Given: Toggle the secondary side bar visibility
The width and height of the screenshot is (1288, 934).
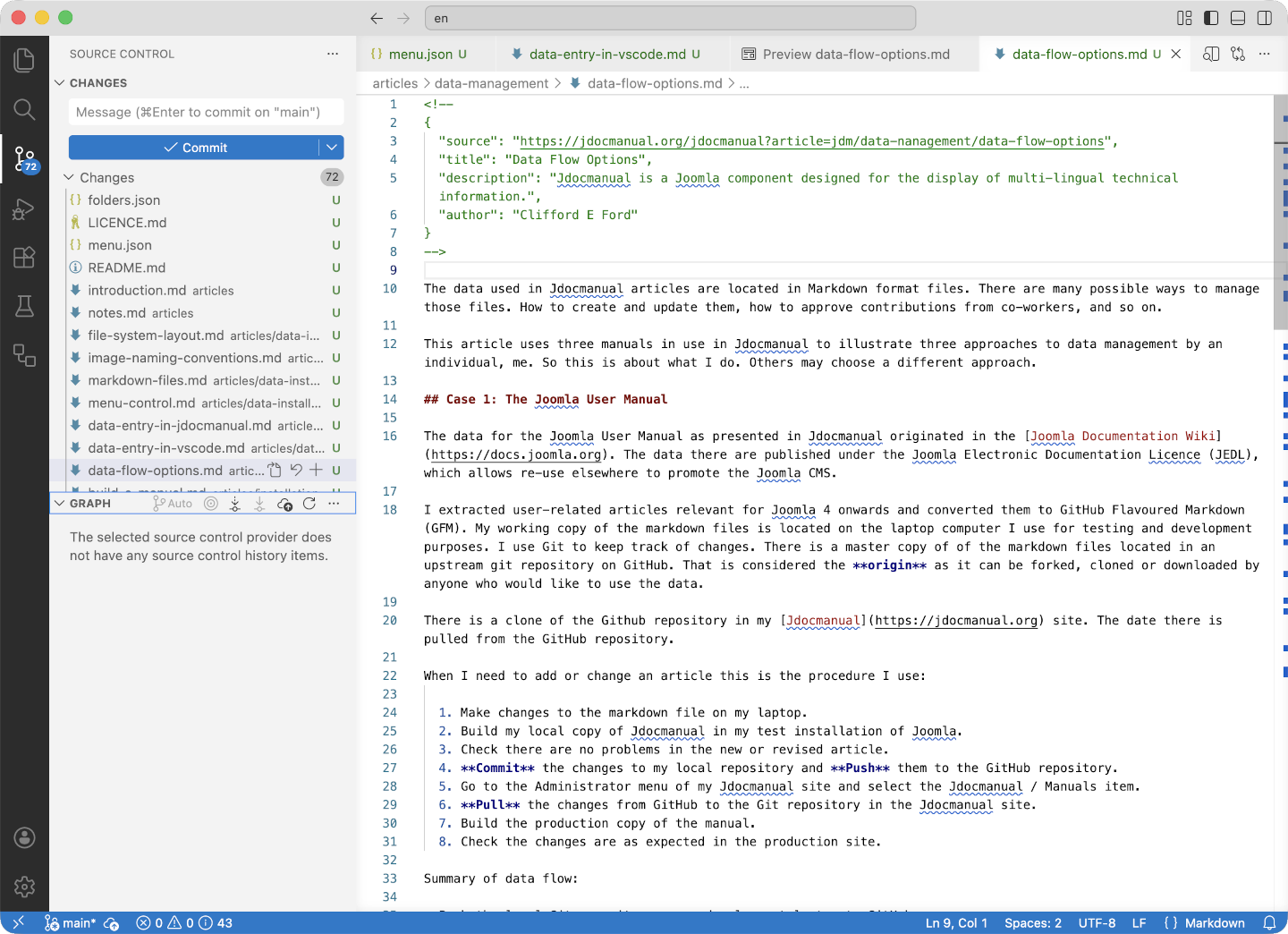Looking at the screenshot, I should (1265, 18).
